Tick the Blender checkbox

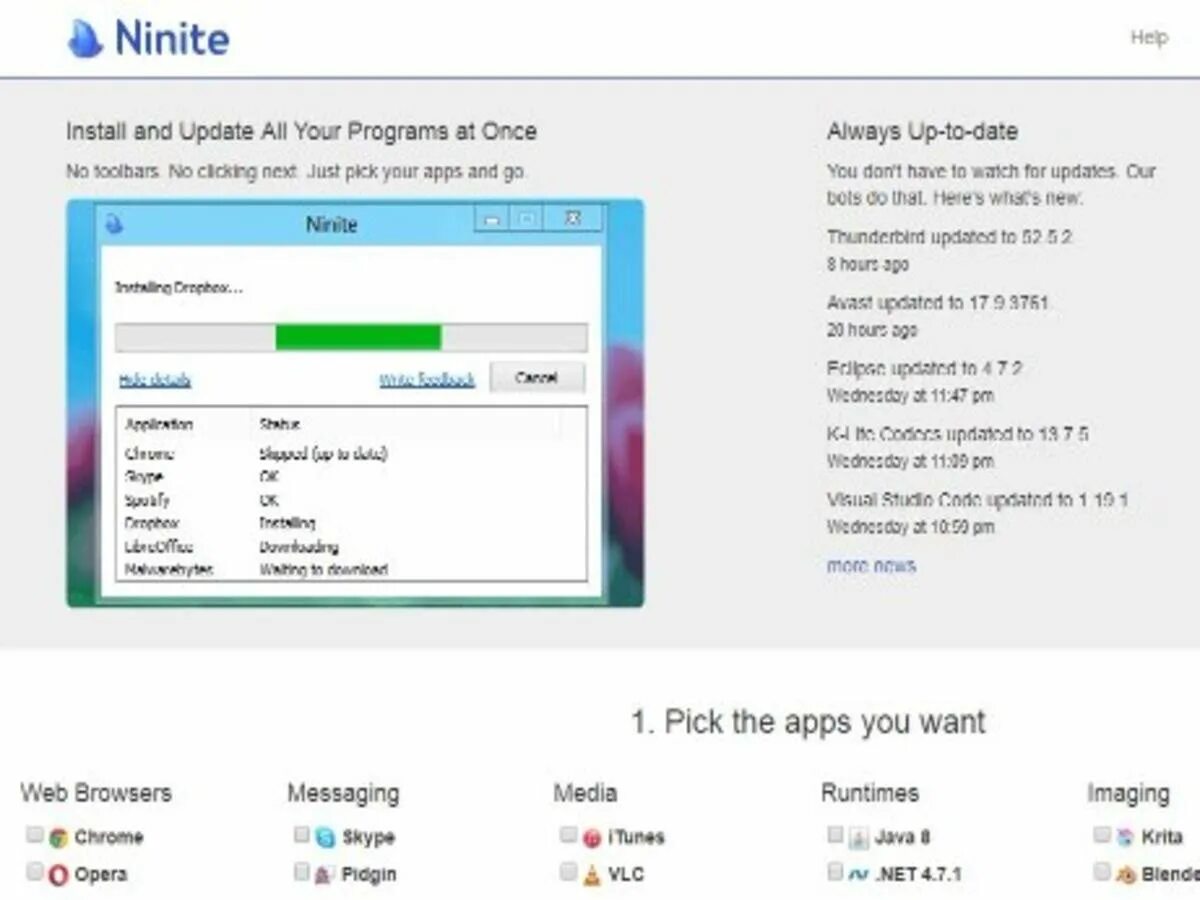(x=1101, y=872)
